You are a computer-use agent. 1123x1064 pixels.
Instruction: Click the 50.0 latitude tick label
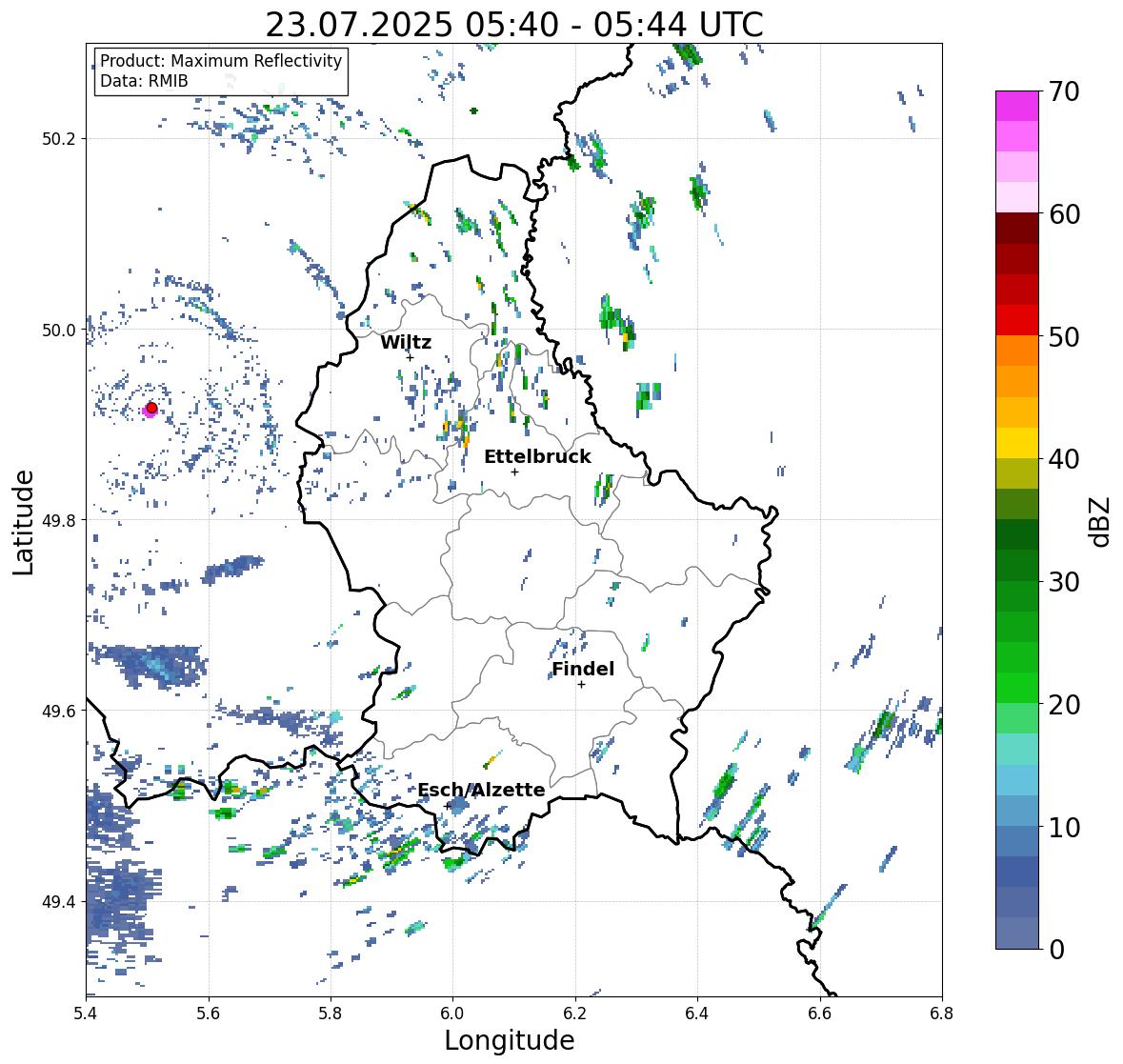coord(58,331)
